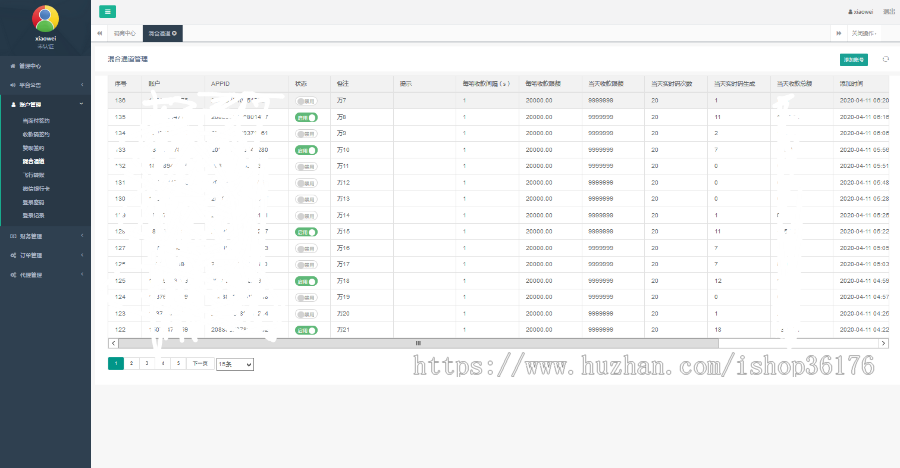Expand the 财务管理 sidebar section

46,236
